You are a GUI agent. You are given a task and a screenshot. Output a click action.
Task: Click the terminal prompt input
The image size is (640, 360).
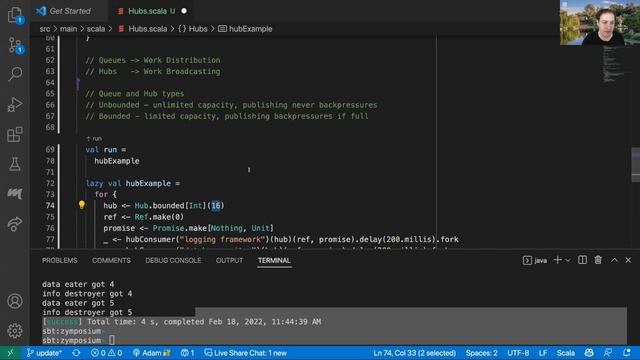[111, 340]
